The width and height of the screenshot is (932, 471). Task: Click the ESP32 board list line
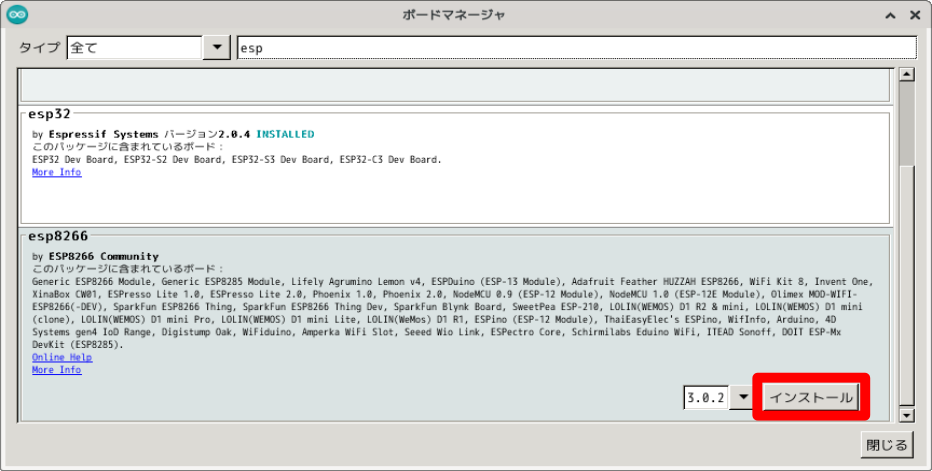237,159
